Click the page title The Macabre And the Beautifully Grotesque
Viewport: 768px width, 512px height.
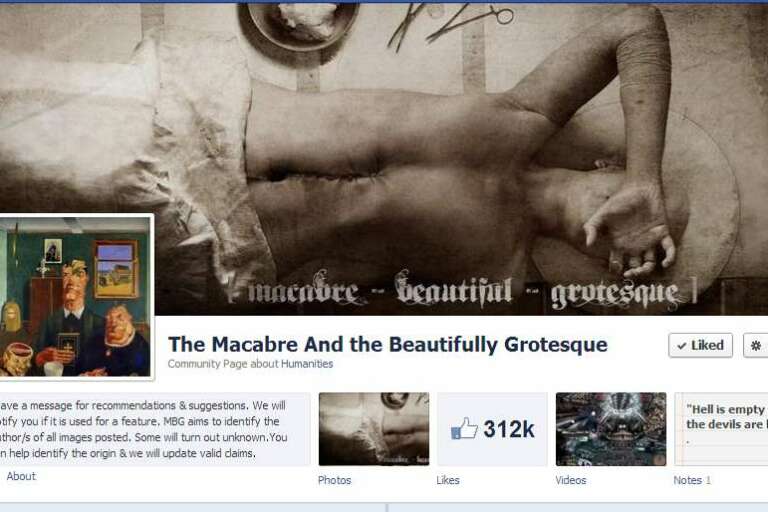click(x=387, y=344)
